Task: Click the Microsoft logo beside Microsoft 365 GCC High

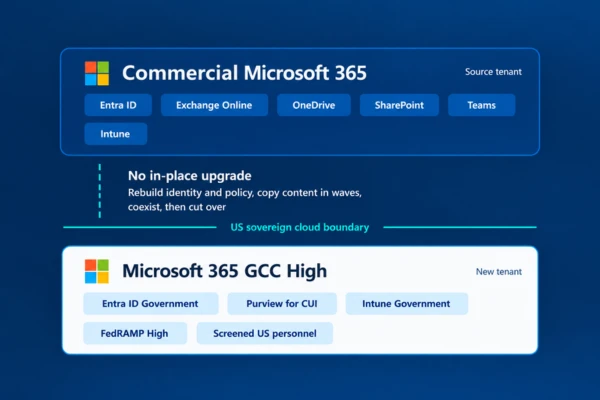Action: (x=97, y=271)
